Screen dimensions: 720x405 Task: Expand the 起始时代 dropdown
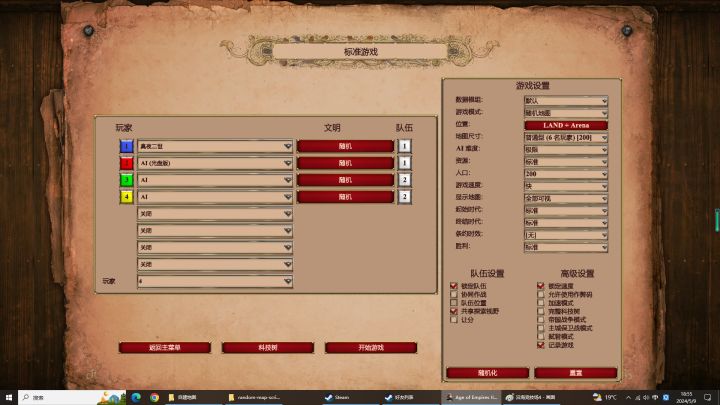coord(566,210)
